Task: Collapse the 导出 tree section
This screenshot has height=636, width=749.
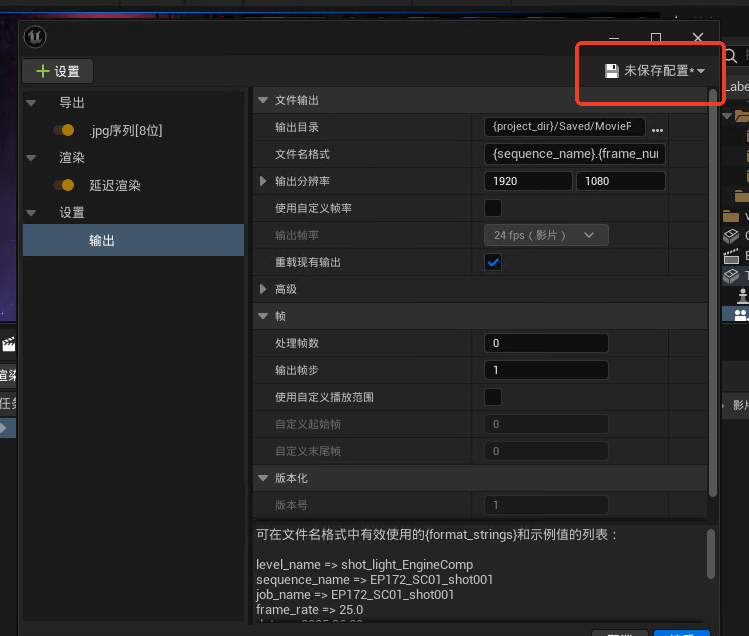Action: point(32,102)
